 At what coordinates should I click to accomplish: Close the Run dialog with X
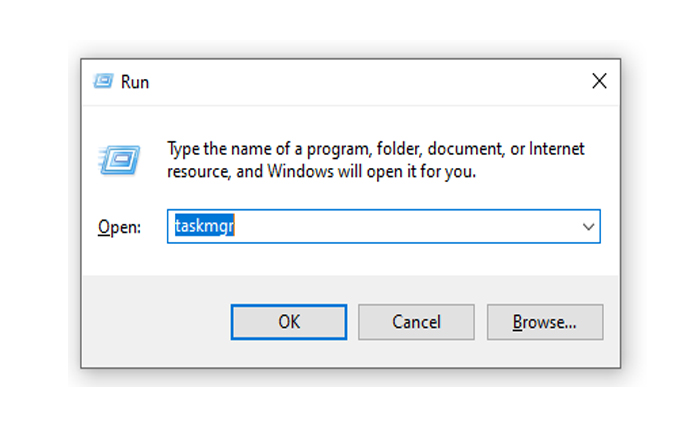tap(599, 81)
